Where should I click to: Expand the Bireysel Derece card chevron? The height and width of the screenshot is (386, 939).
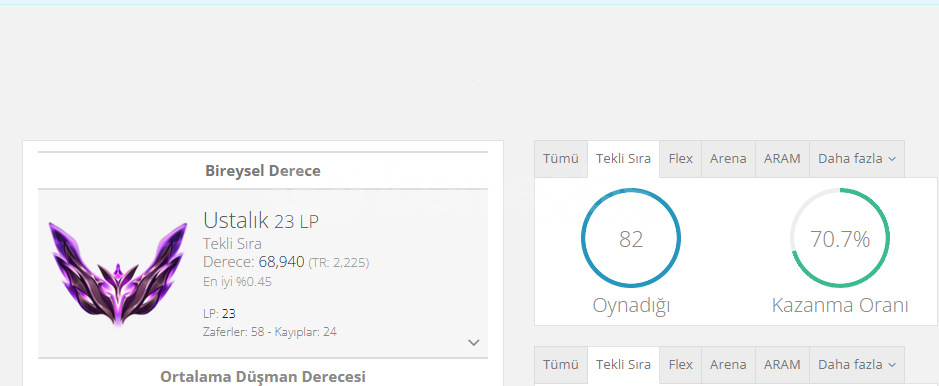pyautogui.click(x=474, y=342)
